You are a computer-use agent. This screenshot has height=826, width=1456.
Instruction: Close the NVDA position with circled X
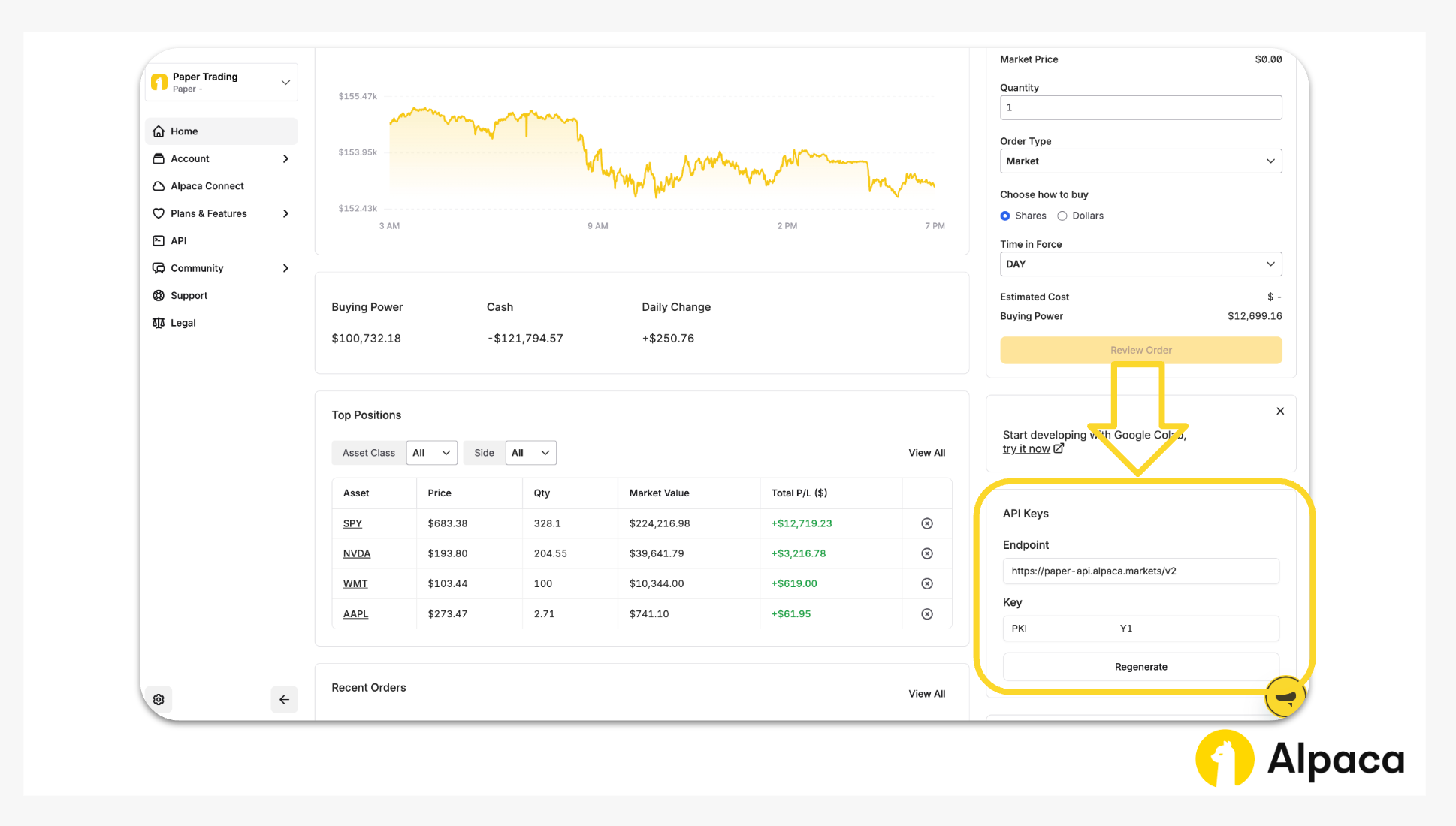click(927, 553)
